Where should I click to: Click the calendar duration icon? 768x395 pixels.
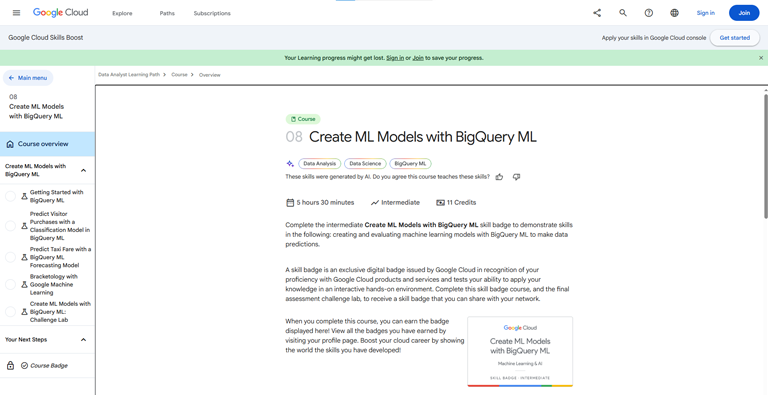click(x=289, y=202)
